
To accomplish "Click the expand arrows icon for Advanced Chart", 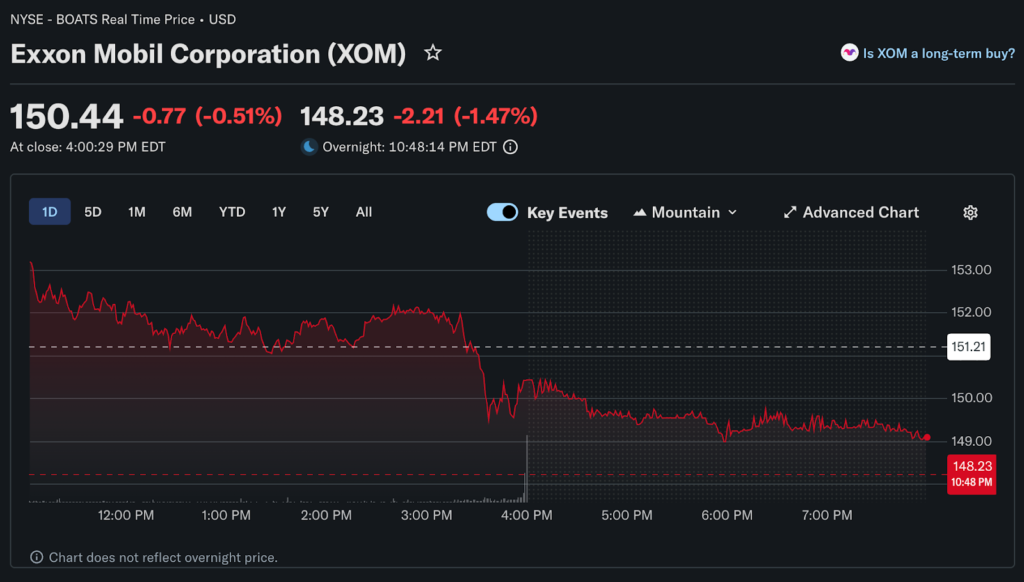I will tap(790, 212).
